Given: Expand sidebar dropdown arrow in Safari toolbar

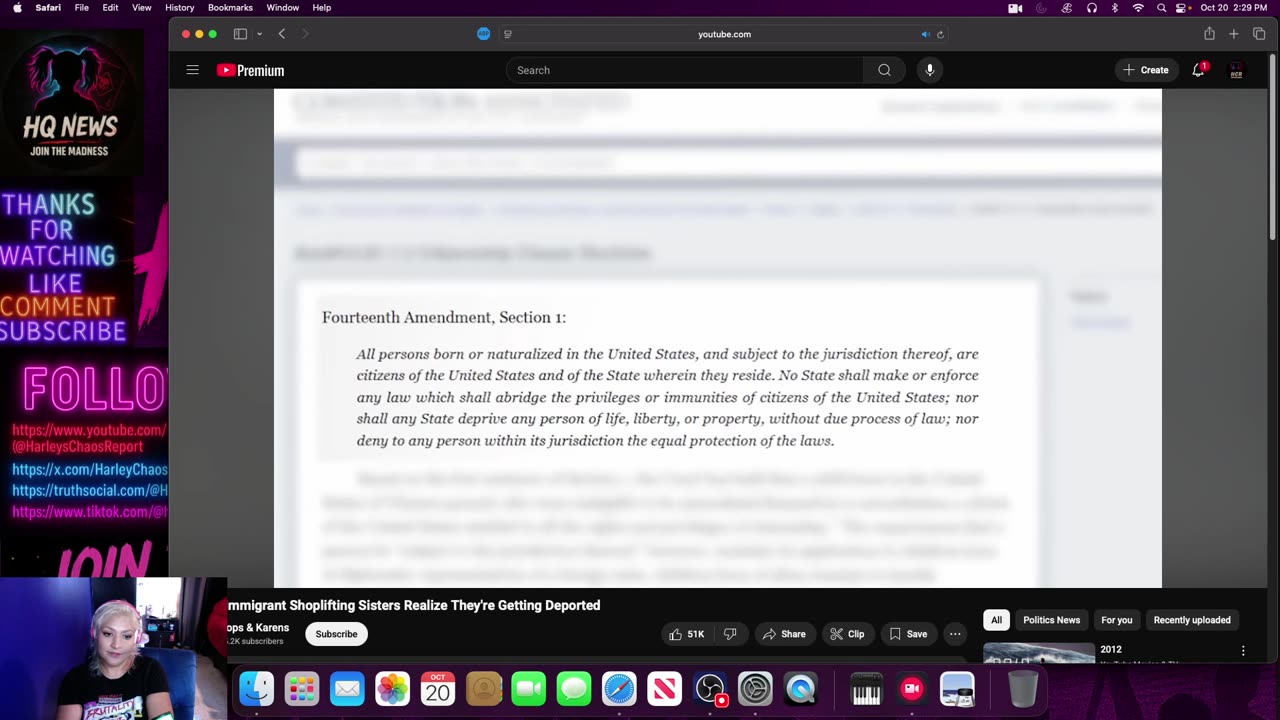Looking at the screenshot, I should pos(259,34).
